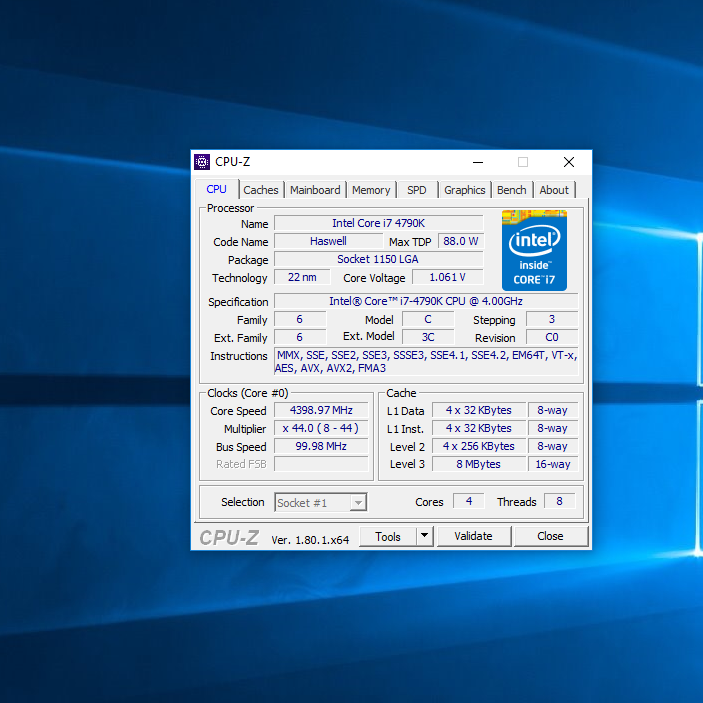This screenshot has width=703, height=703.
Task: Click the Cores value 4
Action: [x=469, y=501]
